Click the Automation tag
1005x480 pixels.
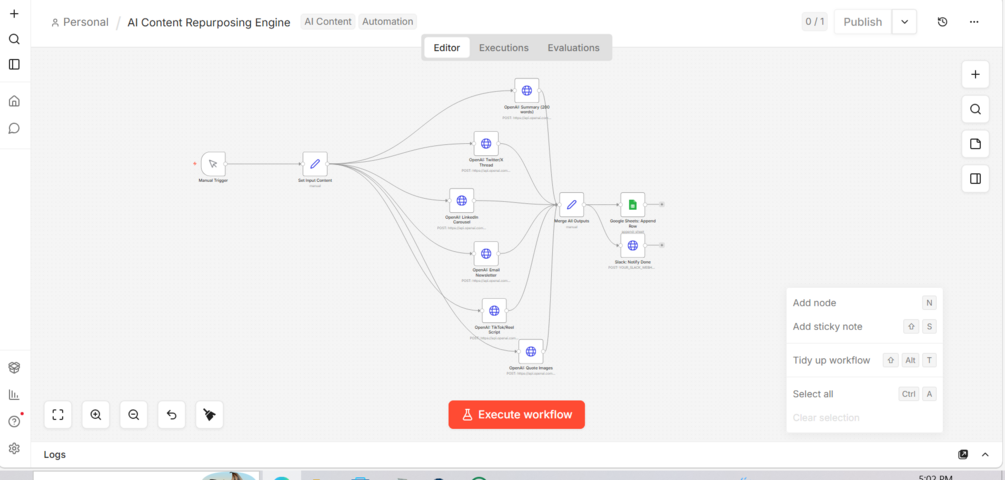pyautogui.click(x=388, y=22)
